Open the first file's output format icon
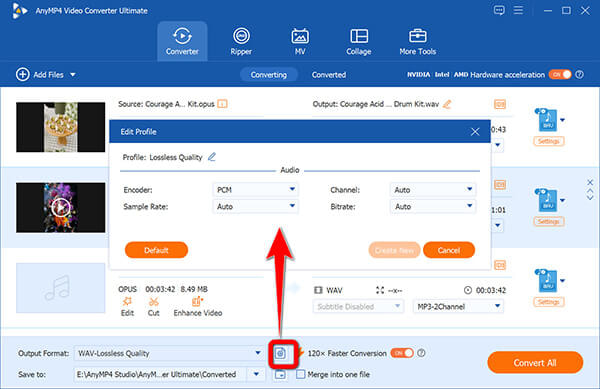600x389 pixels. pos(548,120)
